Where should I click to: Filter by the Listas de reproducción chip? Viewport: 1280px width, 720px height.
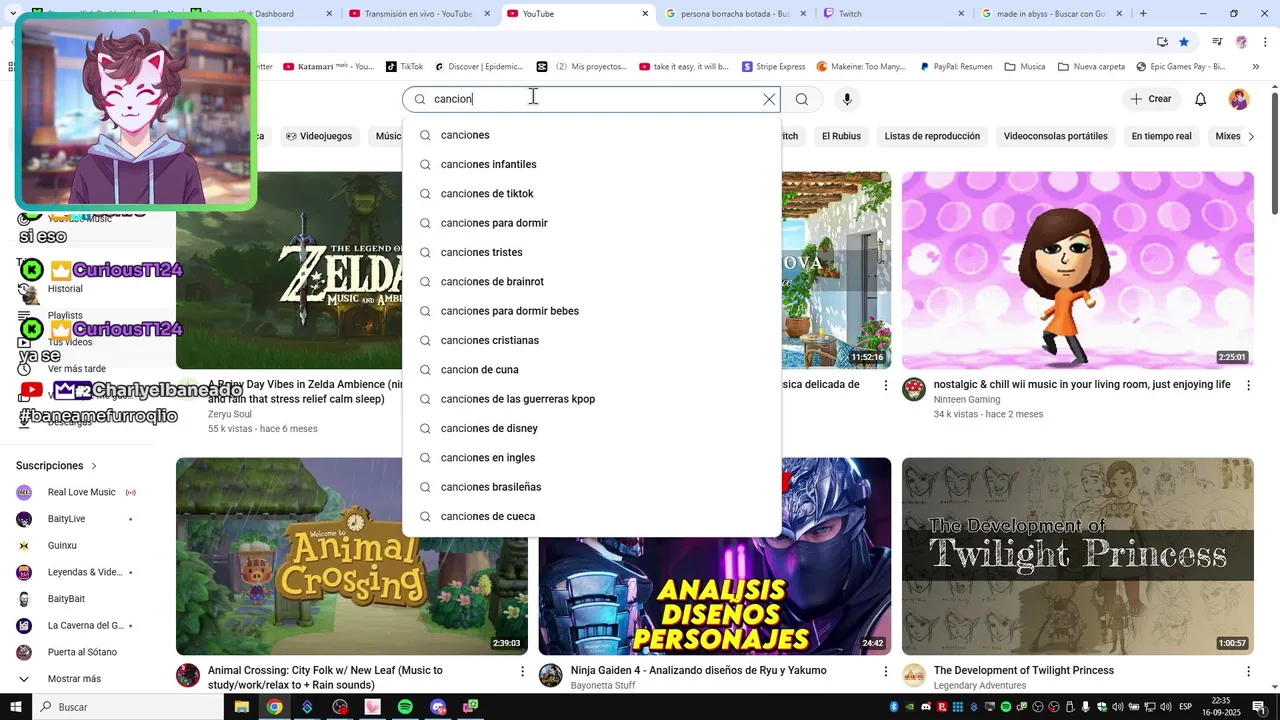[932, 136]
